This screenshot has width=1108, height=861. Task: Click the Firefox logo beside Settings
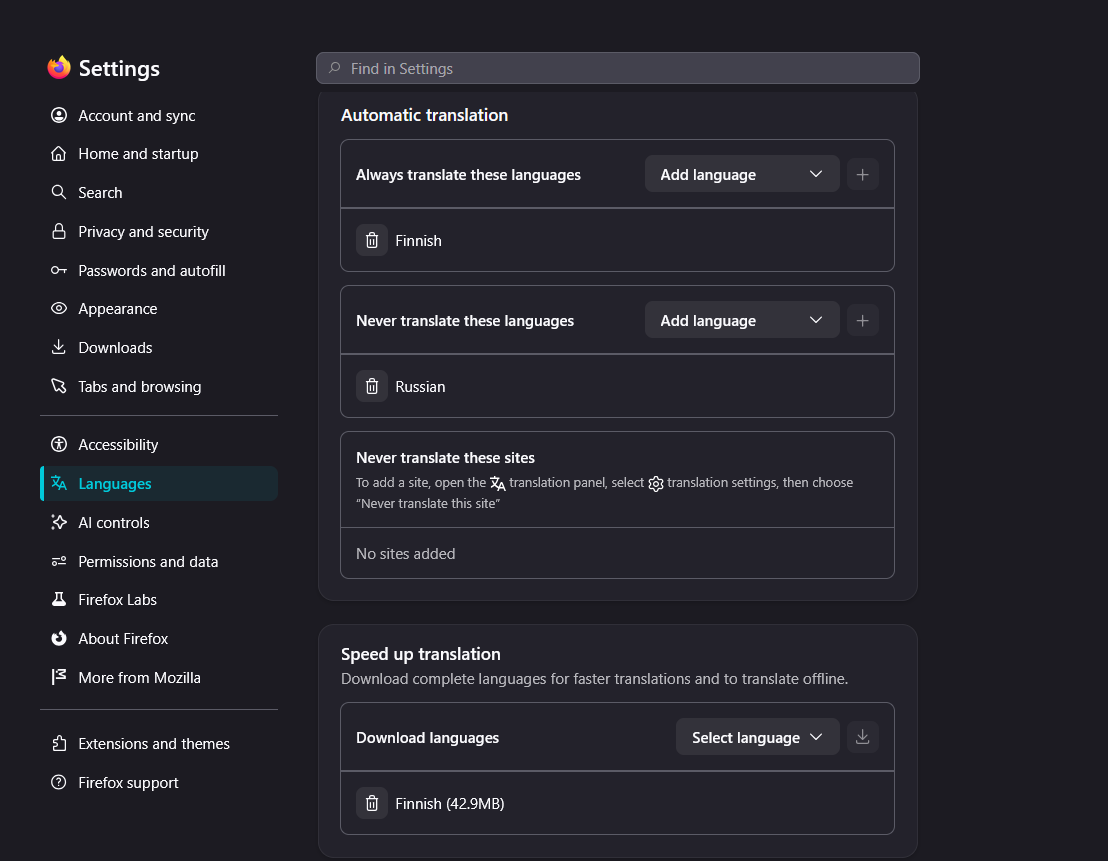coord(59,68)
